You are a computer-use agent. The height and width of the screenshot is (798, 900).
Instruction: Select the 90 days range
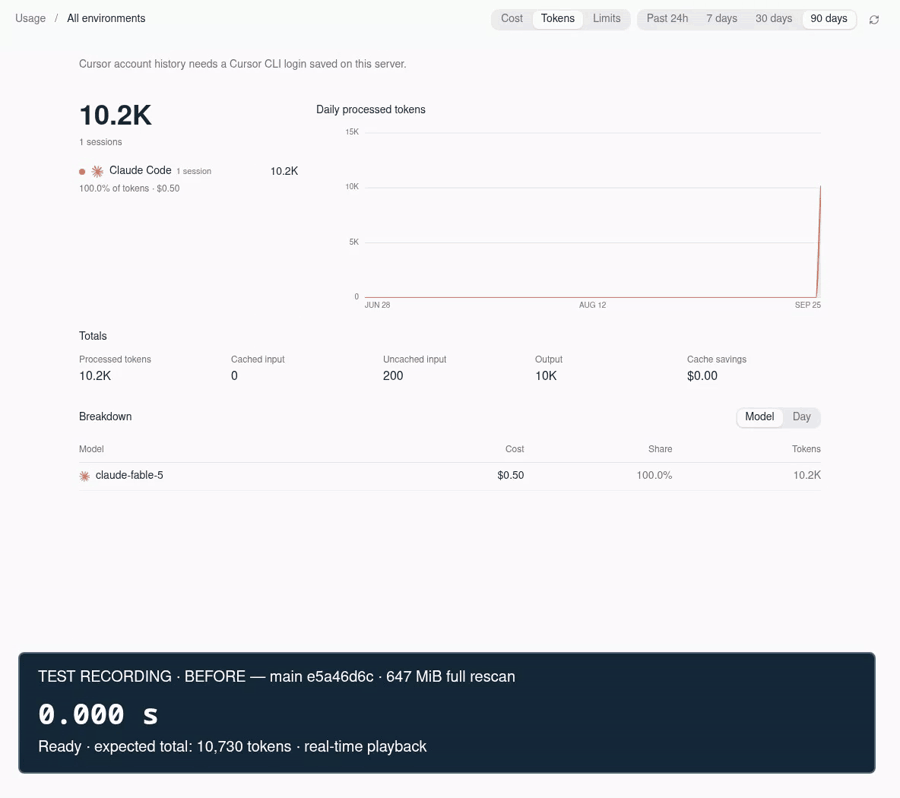pos(828,18)
